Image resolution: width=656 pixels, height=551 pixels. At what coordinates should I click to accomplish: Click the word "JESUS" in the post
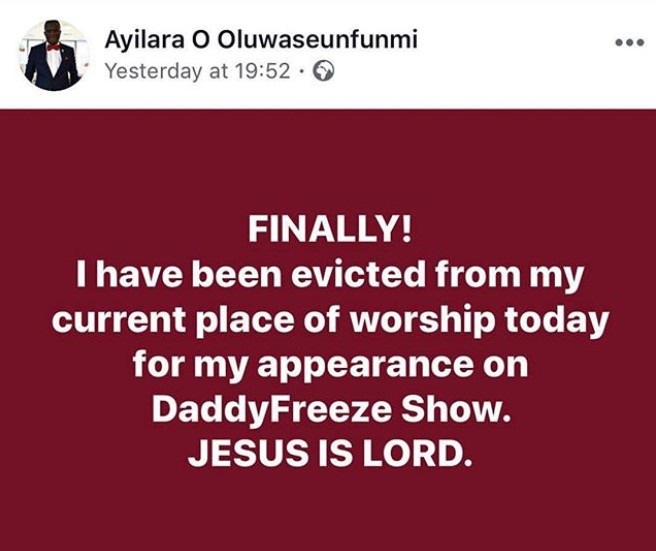pos(237,455)
